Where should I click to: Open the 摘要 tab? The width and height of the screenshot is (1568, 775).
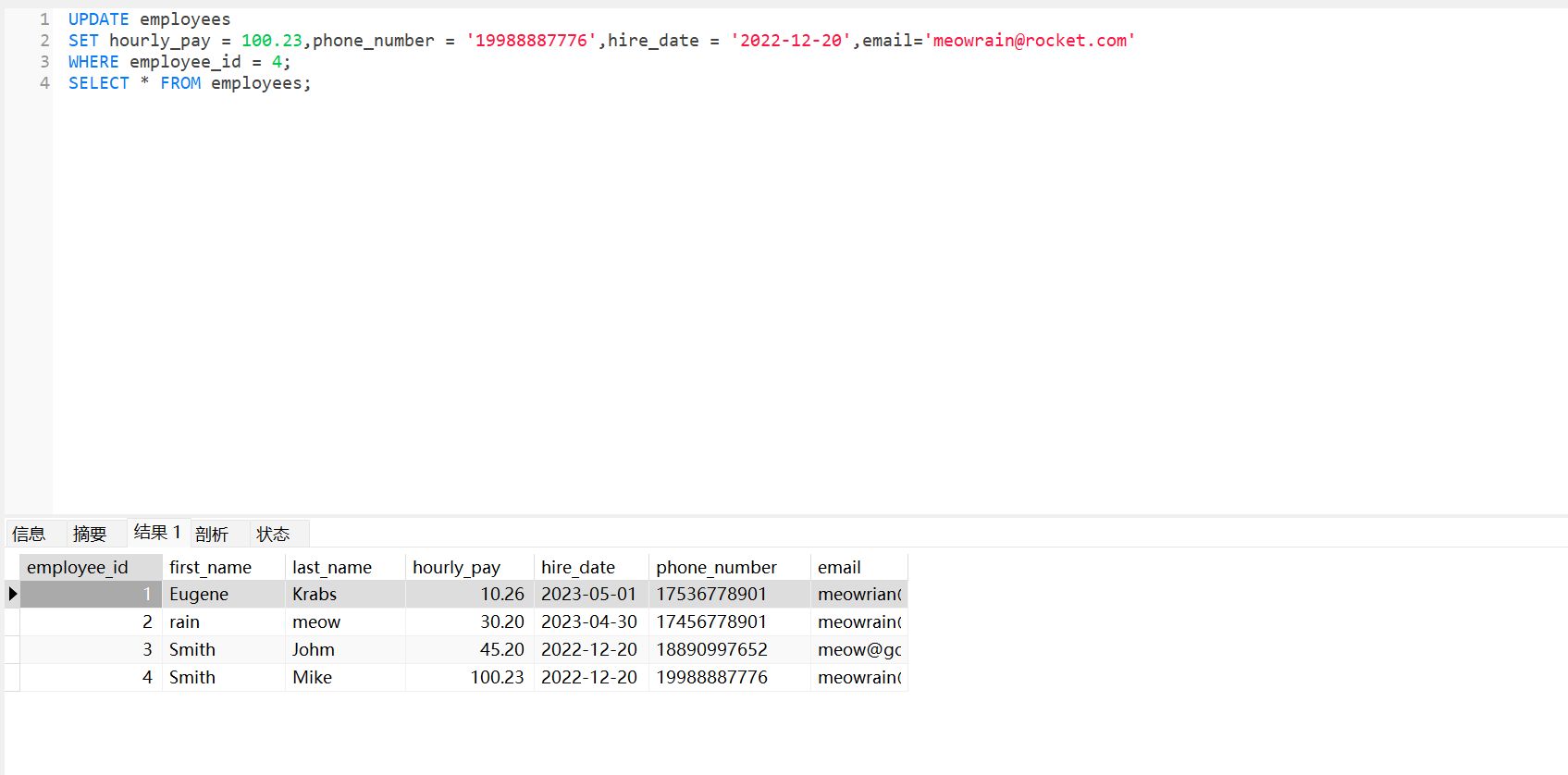pos(90,534)
